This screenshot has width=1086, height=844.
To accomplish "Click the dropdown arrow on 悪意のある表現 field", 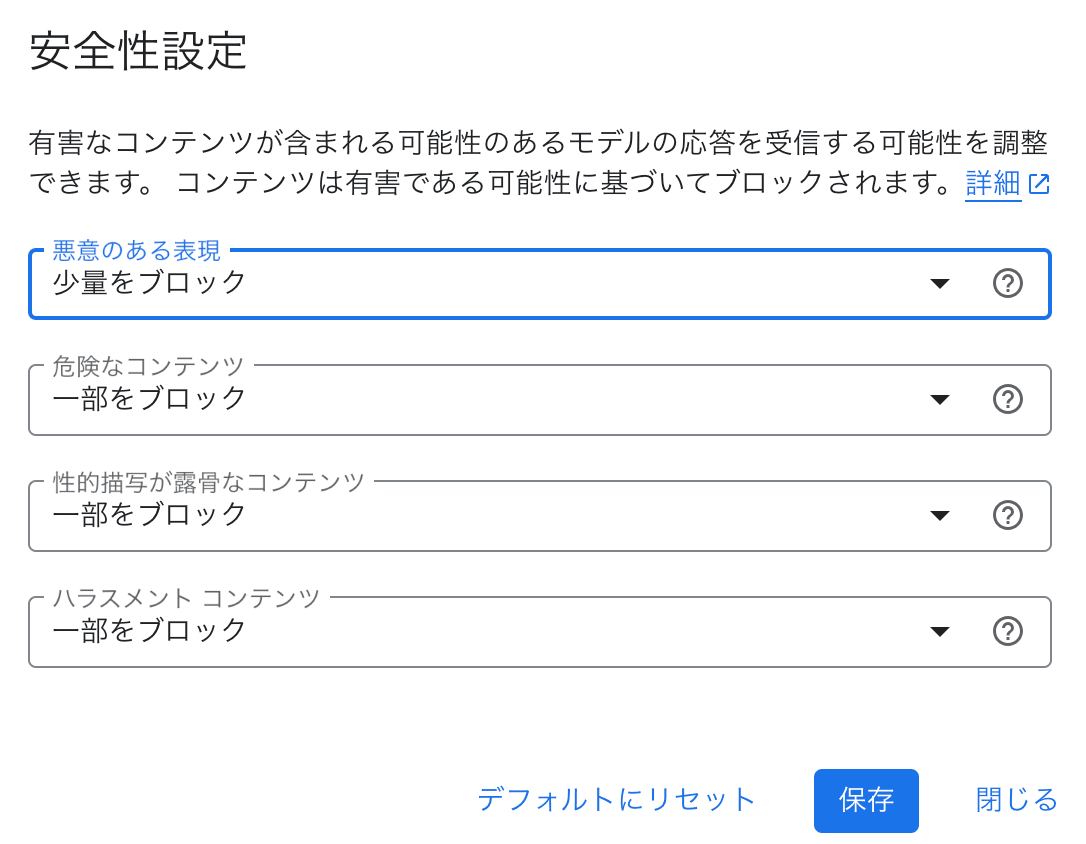I will pos(940,284).
